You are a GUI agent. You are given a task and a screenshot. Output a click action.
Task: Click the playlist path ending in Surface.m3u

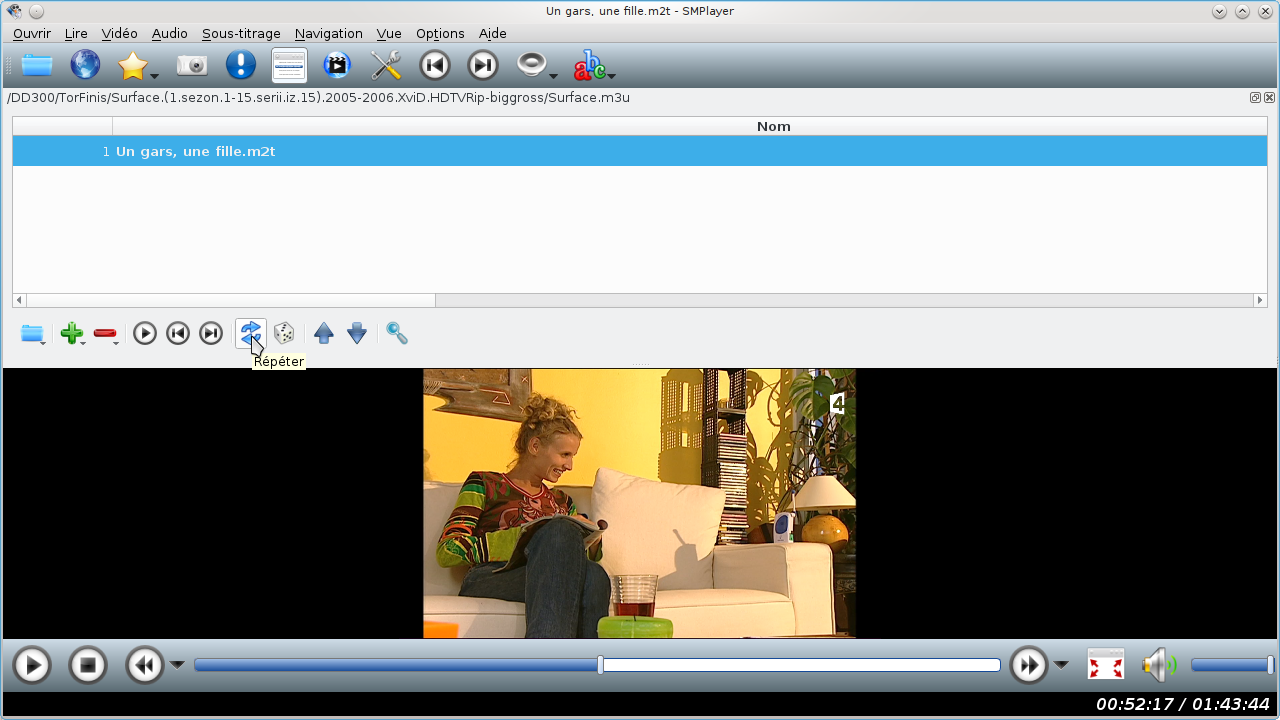pos(319,98)
